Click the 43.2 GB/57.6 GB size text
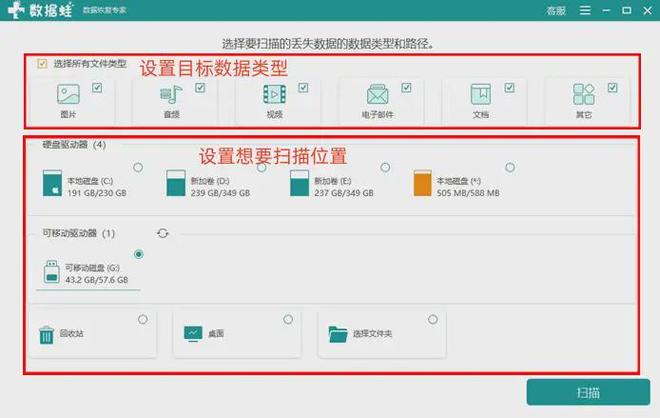Image resolution: width=660 pixels, height=418 pixels. pyautogui.click(x=97, y=280)
